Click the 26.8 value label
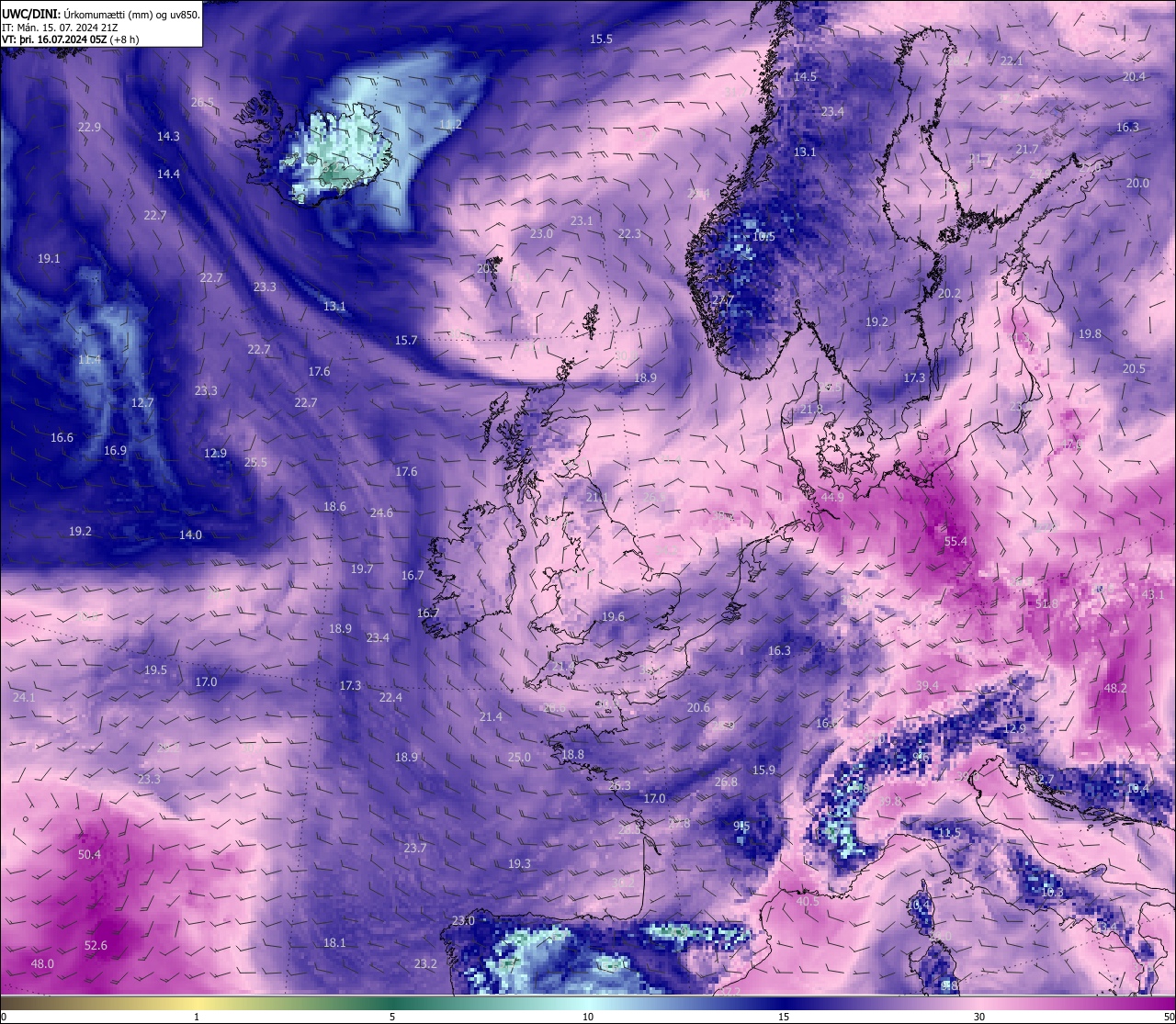Viewport: 1176px width, 1024px height. (726, 782)
